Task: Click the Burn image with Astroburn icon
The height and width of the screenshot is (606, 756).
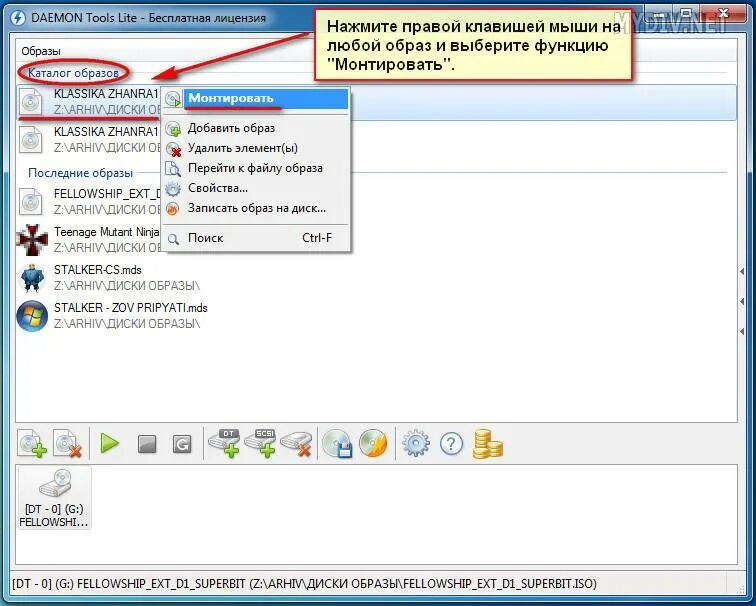Action: tap(374, 443)
